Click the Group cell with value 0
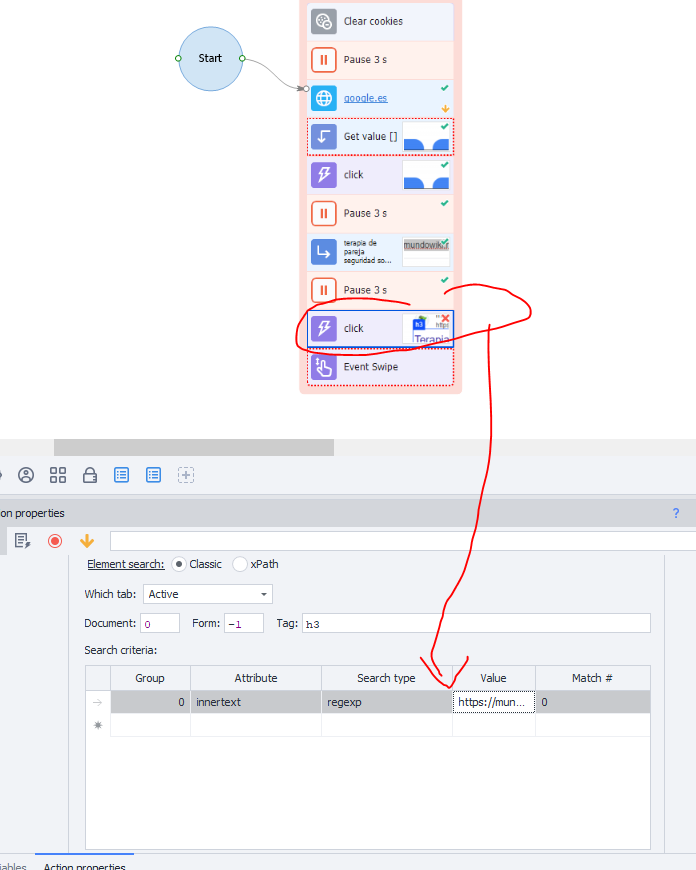The width and height of the screenshot is (696, 870). [150, 702]
